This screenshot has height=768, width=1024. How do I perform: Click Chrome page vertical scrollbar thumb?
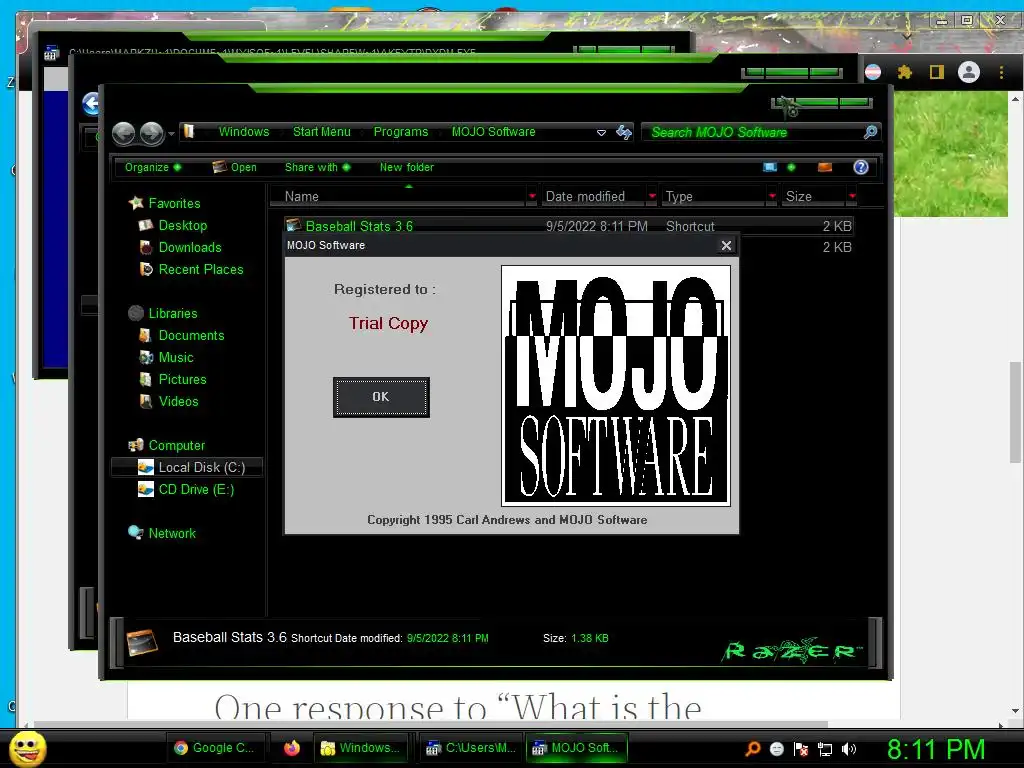tap(1016, 411)
